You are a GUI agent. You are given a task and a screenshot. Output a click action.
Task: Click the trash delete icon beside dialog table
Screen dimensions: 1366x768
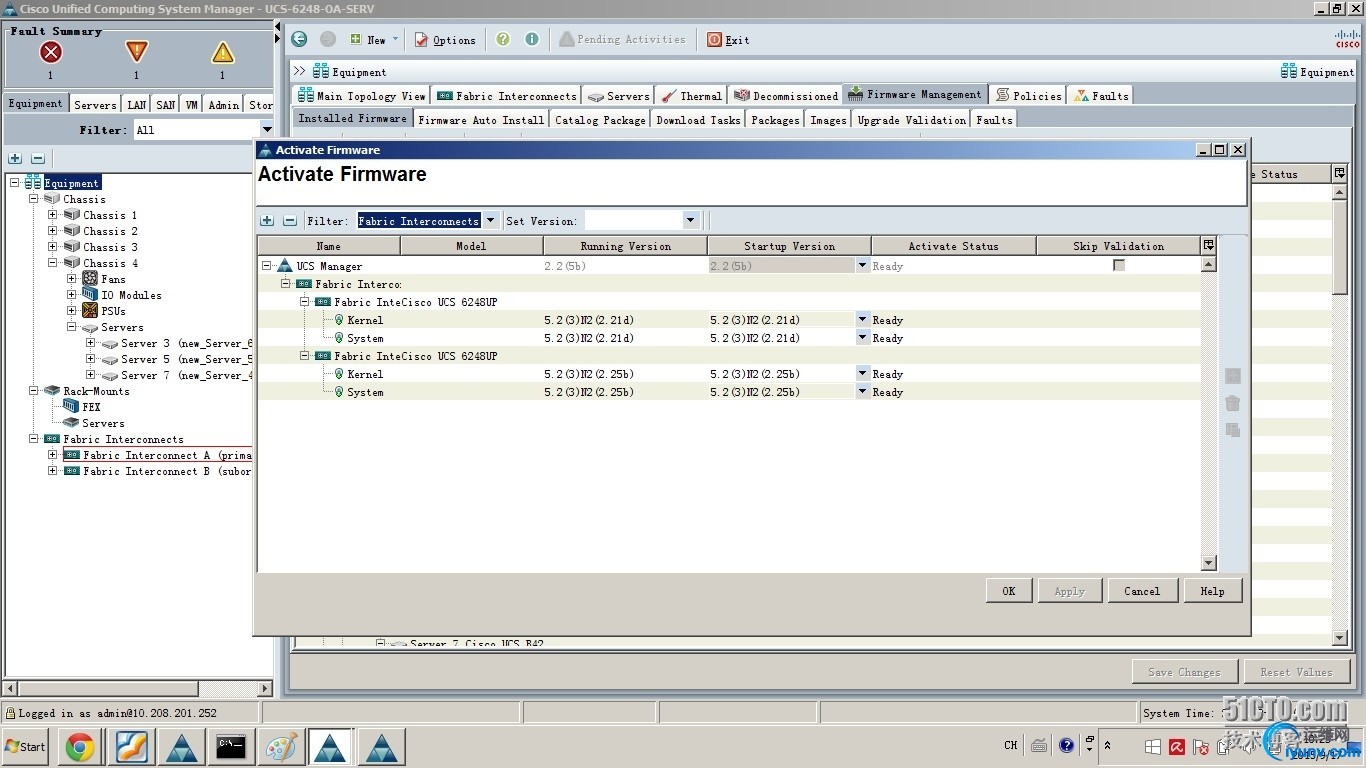[1233, 403]
